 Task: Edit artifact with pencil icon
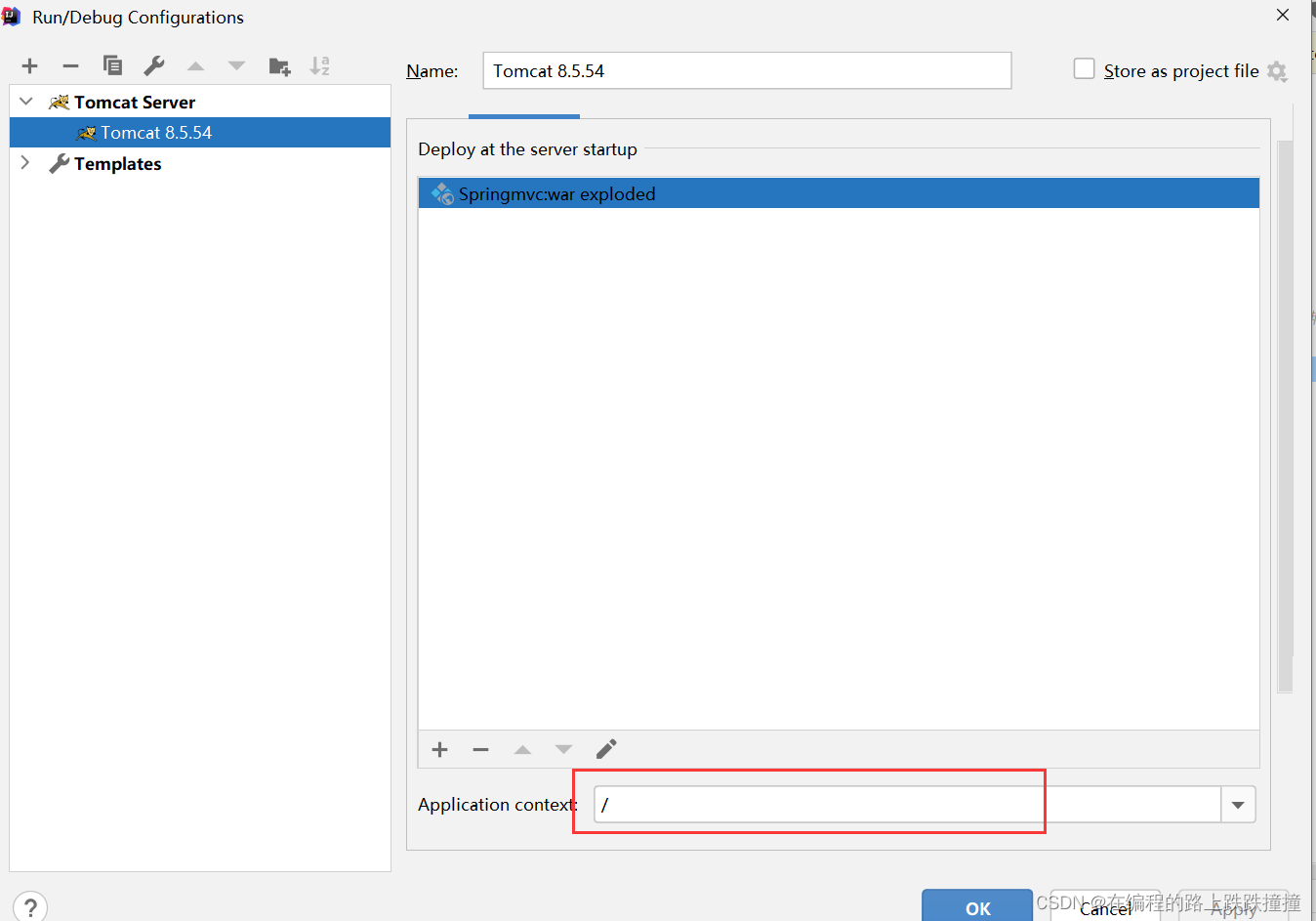tap(606, 749)
